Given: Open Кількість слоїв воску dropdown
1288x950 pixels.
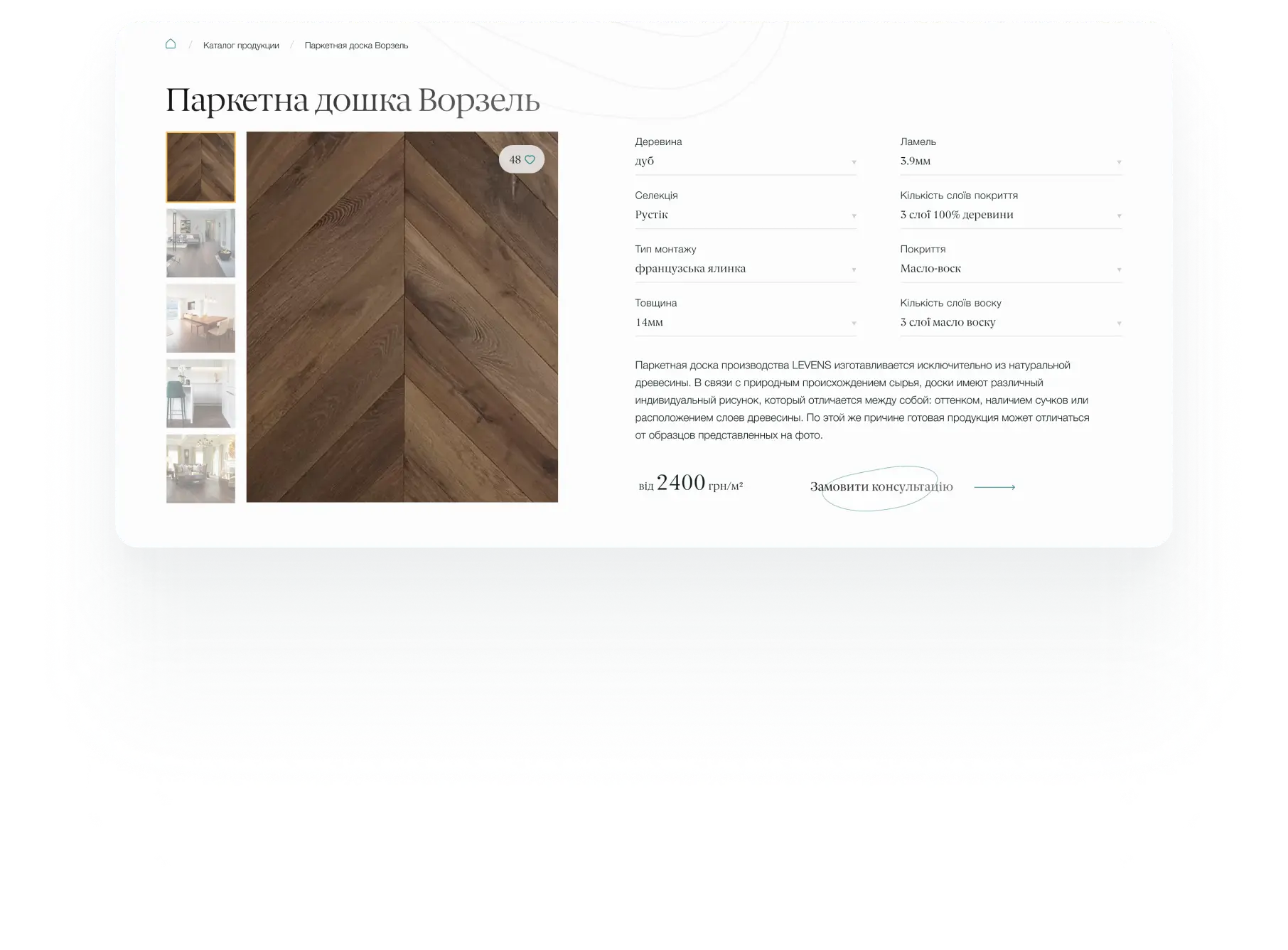Looking at the screenshot, I should click(x=1011, y=323).
